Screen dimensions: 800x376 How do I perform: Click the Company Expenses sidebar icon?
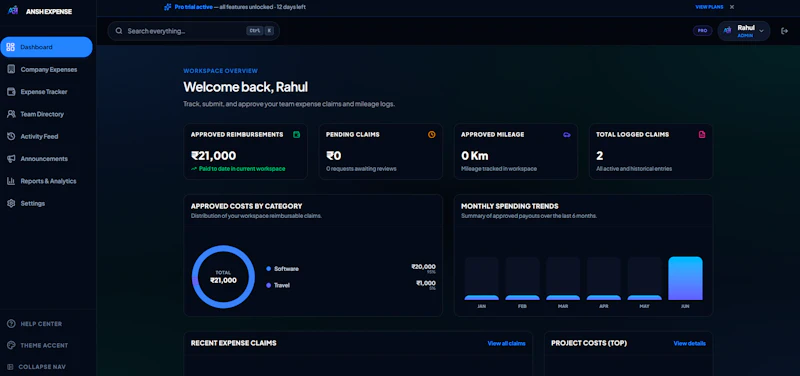click(11, 69)
